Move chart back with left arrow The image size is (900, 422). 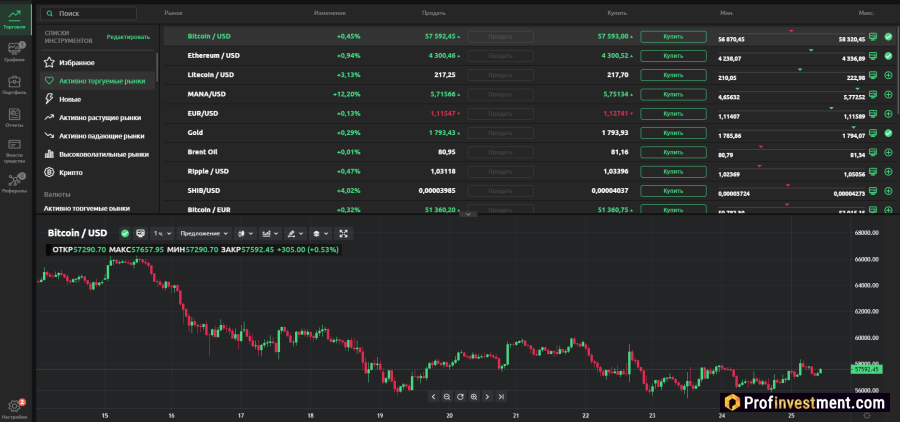click(433, 397)
